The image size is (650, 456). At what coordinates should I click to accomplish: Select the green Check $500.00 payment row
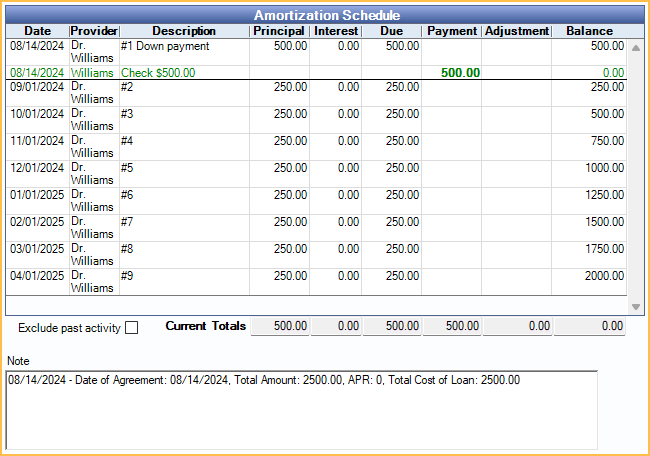(x=184, y=73)
